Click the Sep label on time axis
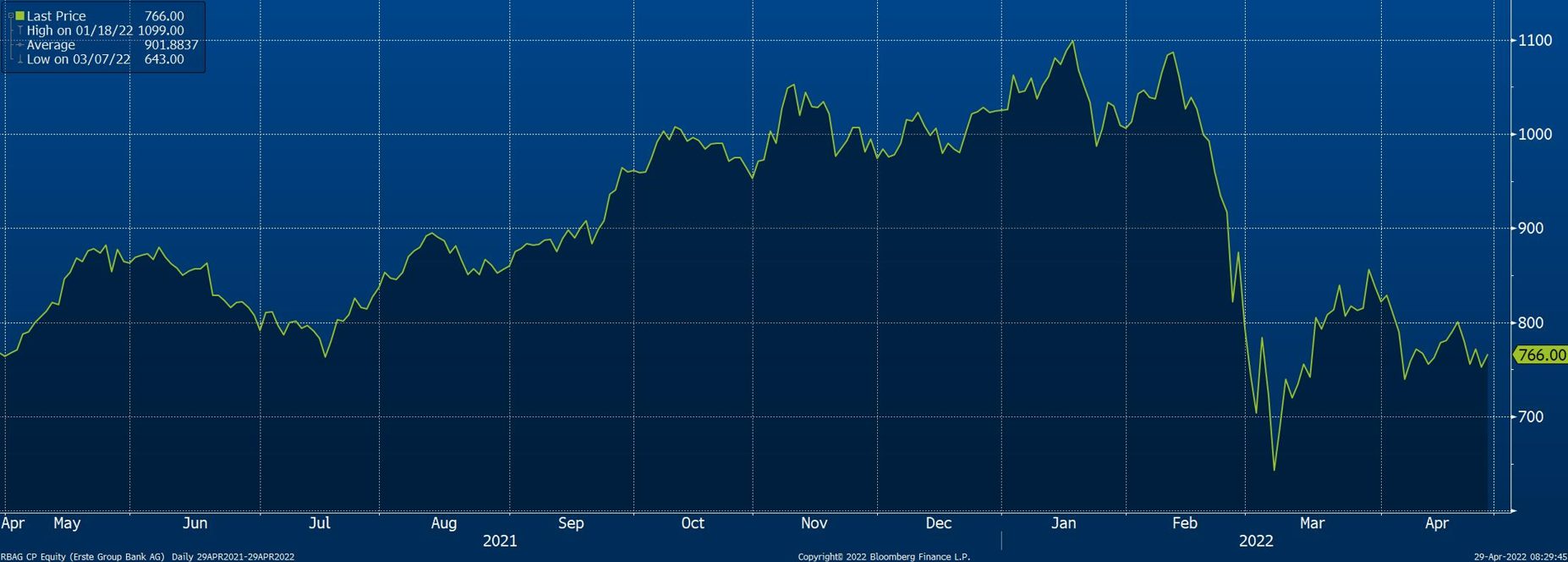1568x562 pixels. point(571,523)
